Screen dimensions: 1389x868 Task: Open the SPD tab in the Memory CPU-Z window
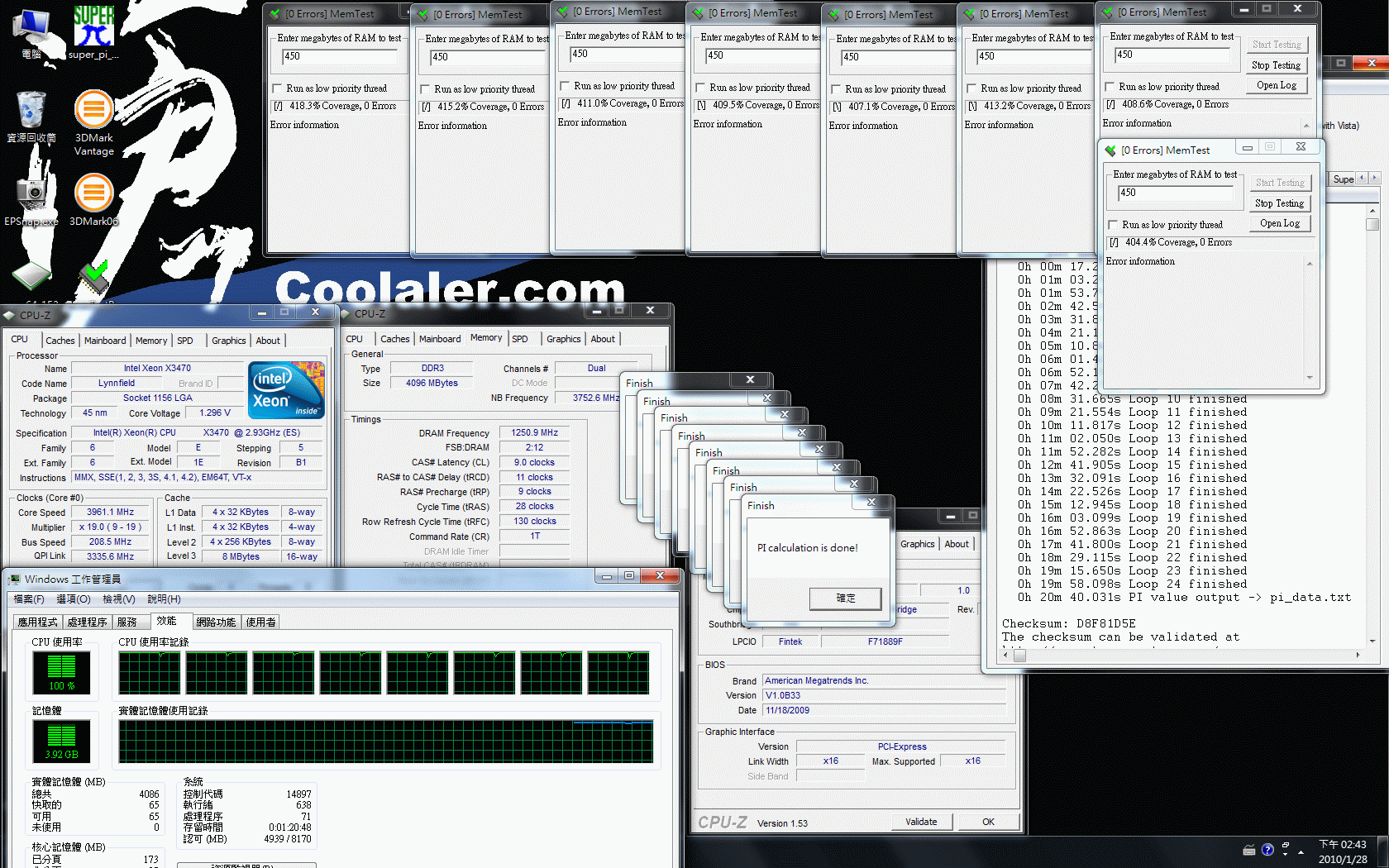tap(520, 339)
